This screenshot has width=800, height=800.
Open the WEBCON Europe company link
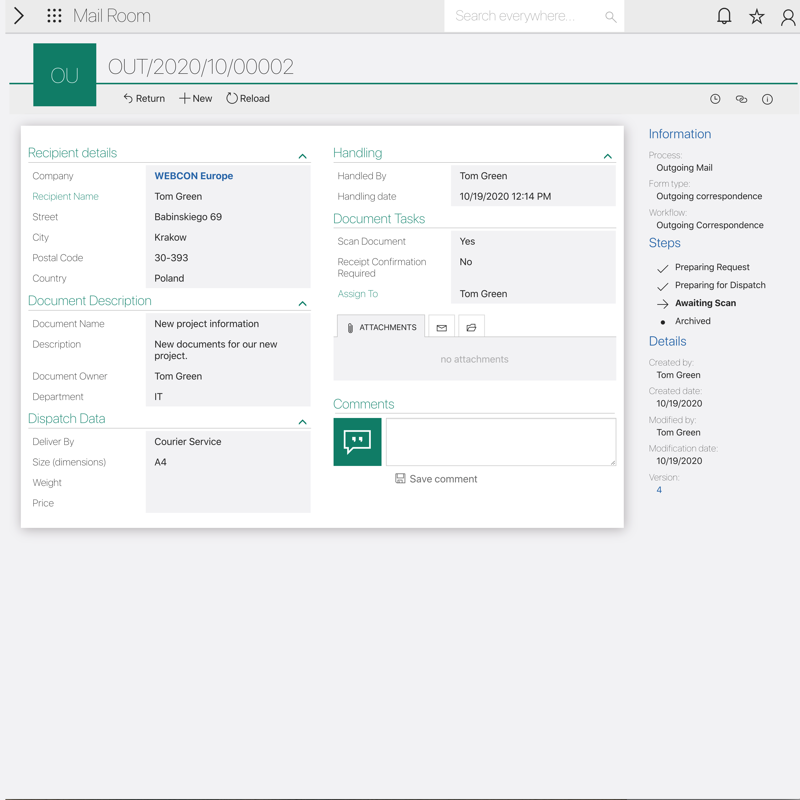tap(193, 176)
